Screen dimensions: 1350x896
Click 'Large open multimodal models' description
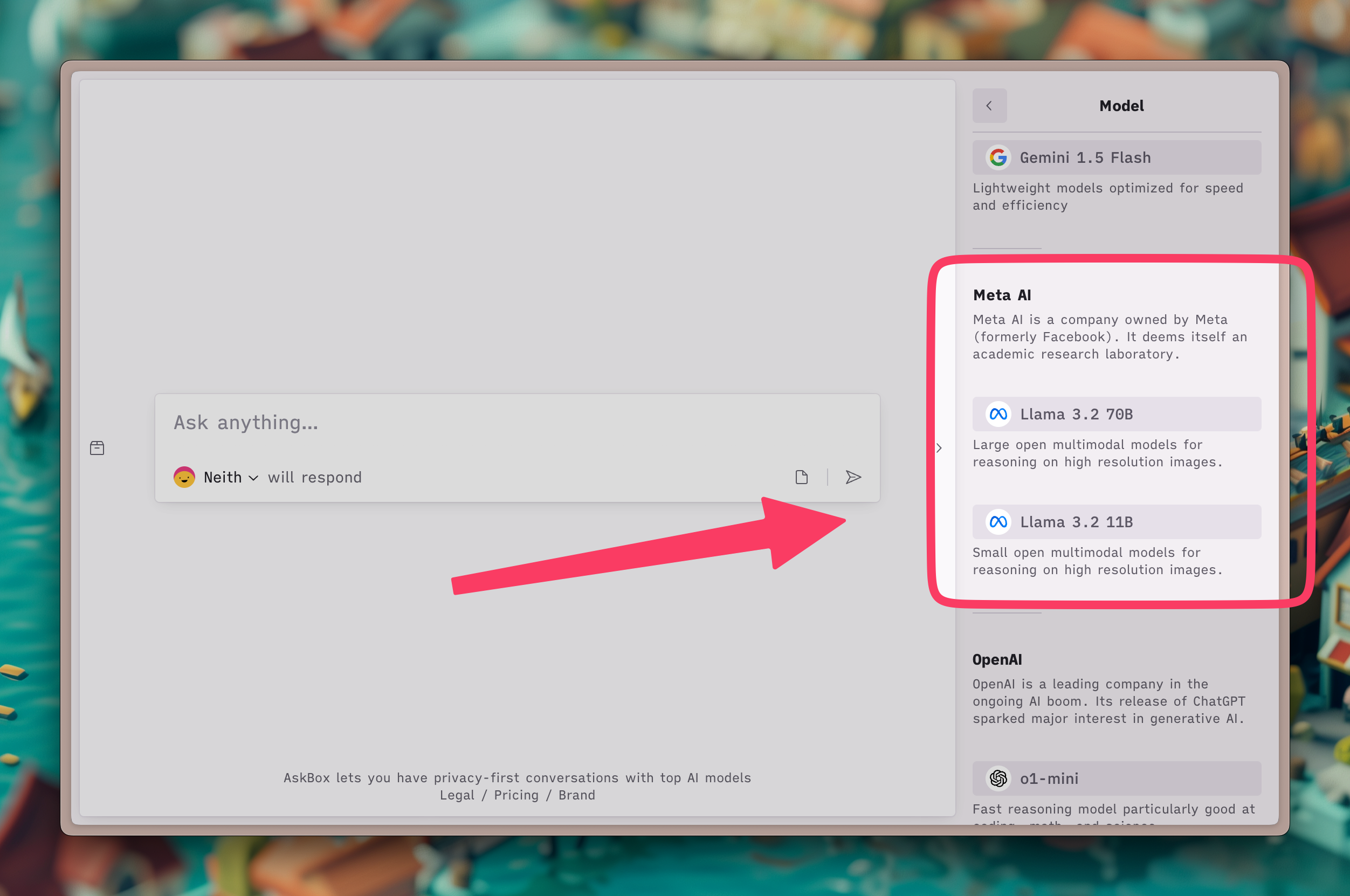pyautogui.click(x=1098, y=453)
